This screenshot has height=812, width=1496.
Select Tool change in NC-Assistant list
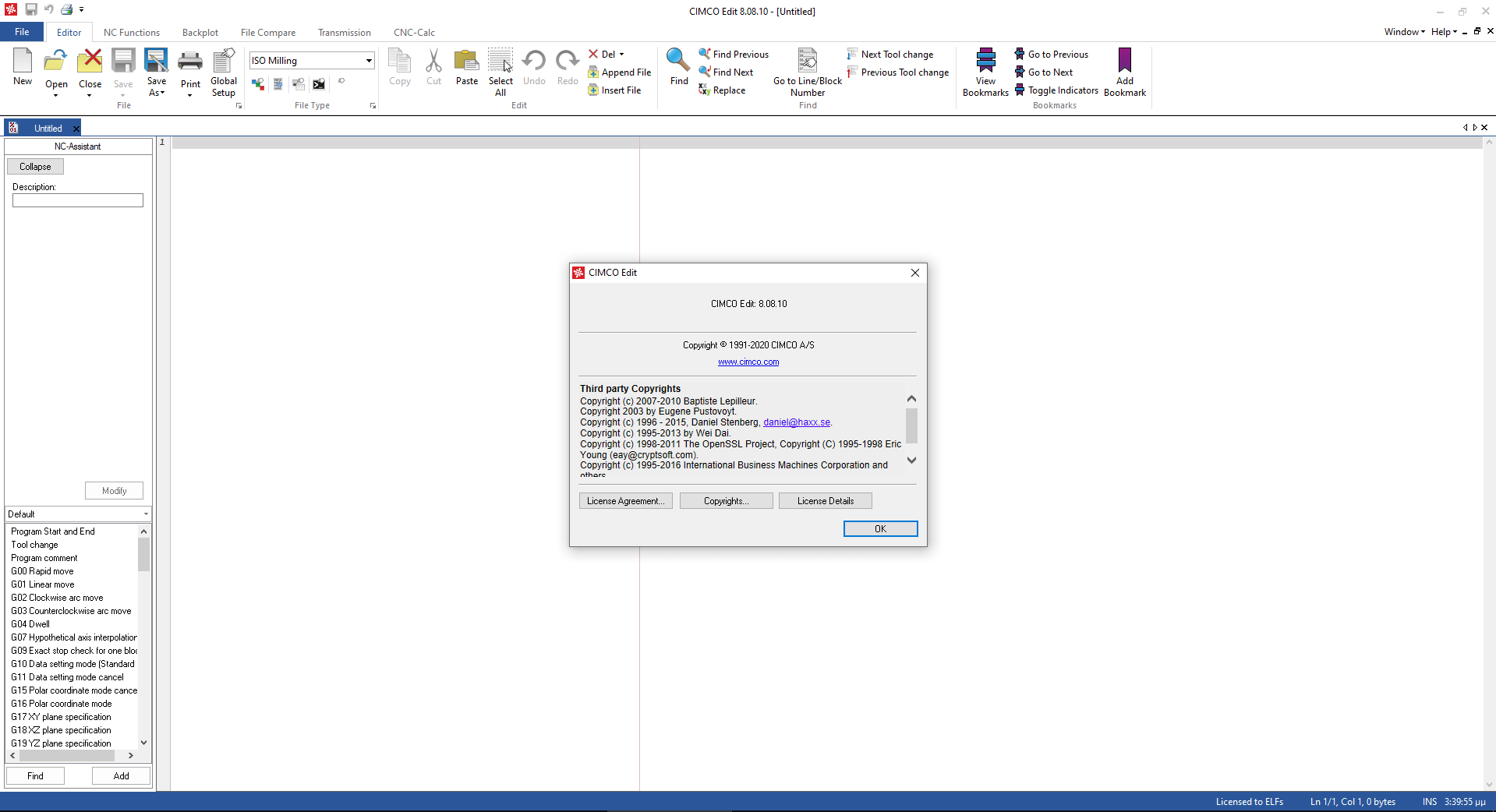tap(34, 544)
